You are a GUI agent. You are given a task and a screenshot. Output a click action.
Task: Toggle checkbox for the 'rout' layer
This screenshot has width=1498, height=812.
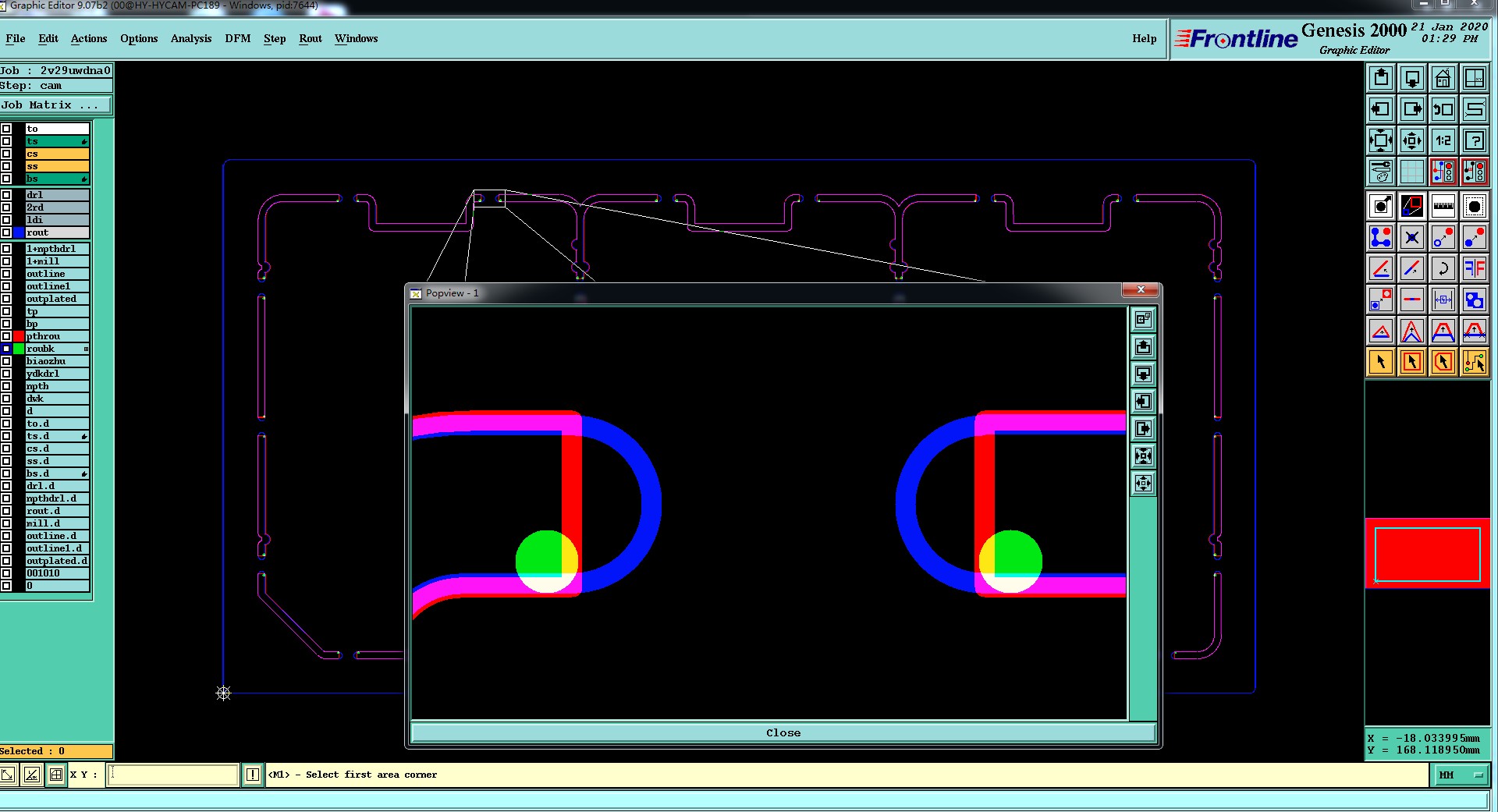click(6, 232)
